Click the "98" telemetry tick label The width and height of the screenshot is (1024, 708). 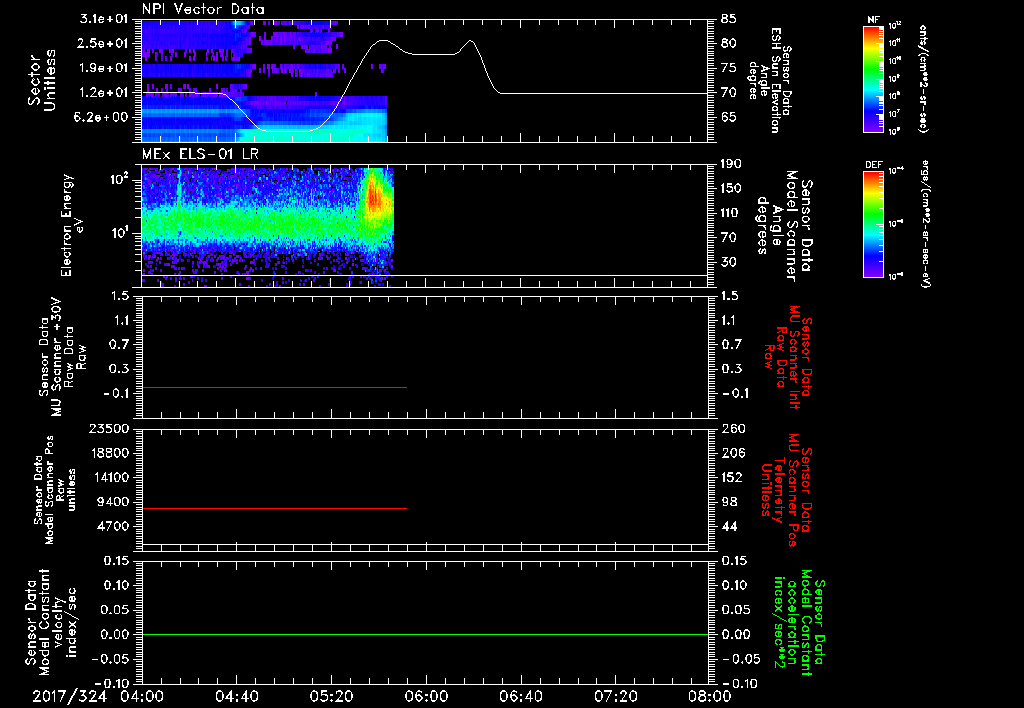tap(729, 502)
